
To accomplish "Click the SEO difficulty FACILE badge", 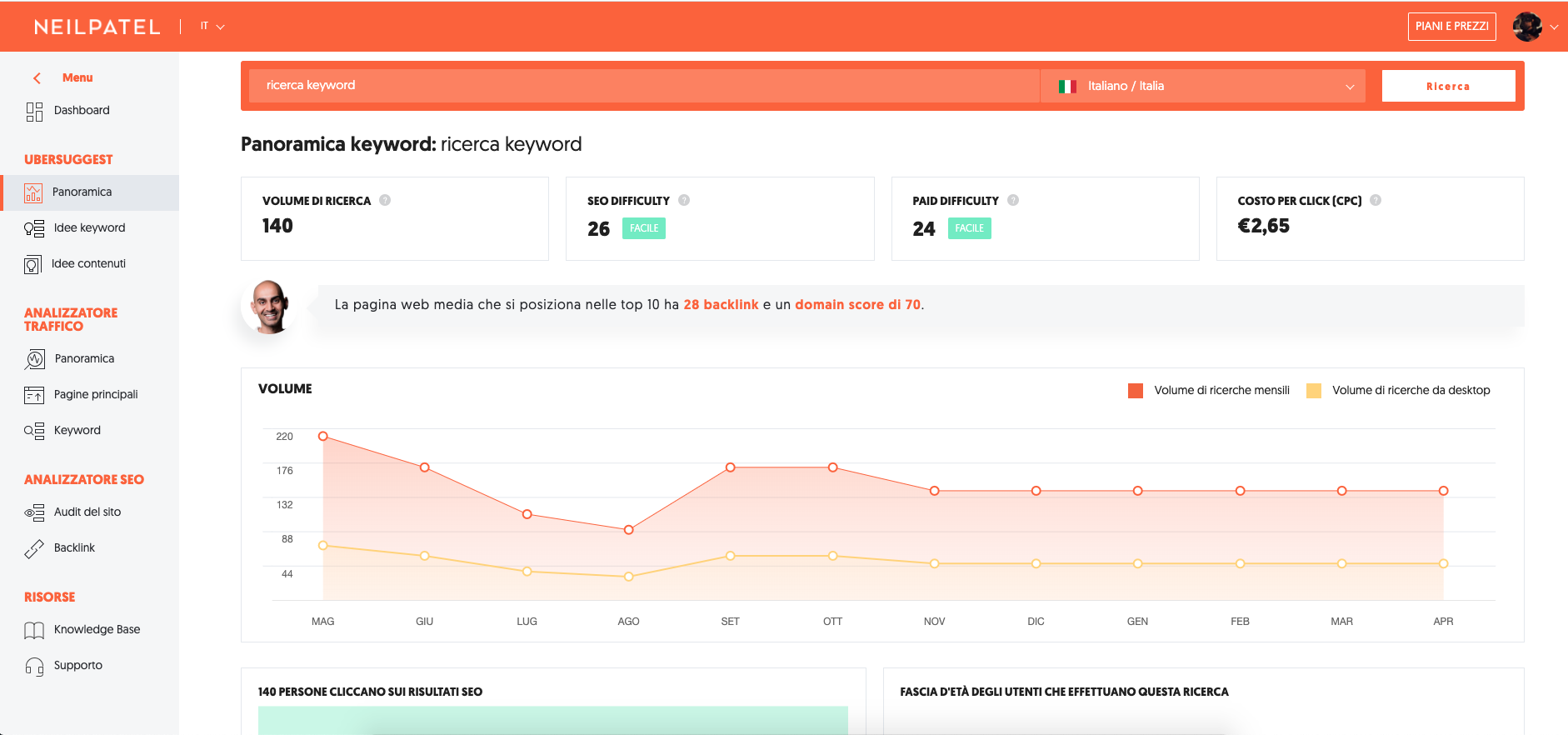I will (644, 228).
